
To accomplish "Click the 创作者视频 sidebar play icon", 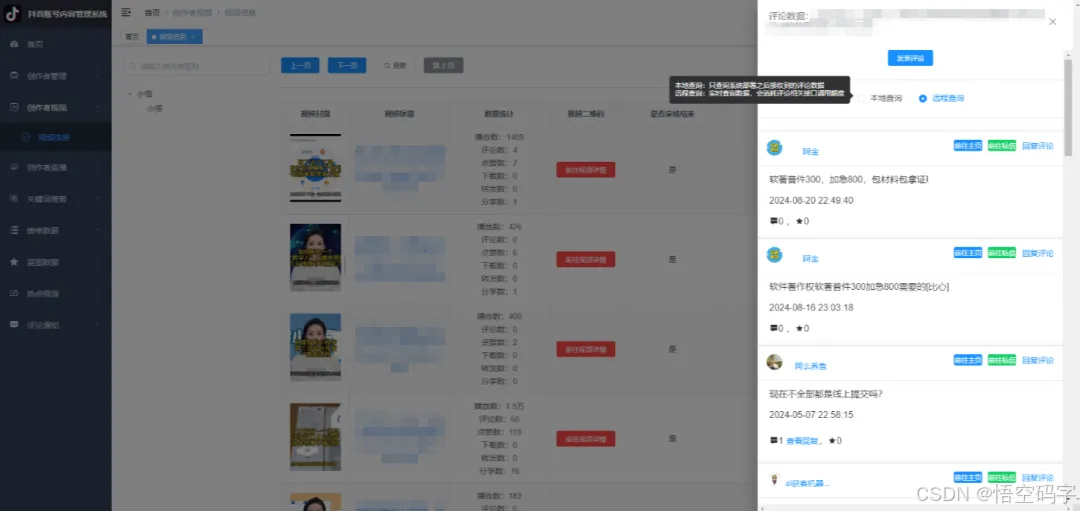I will point(14,107).
